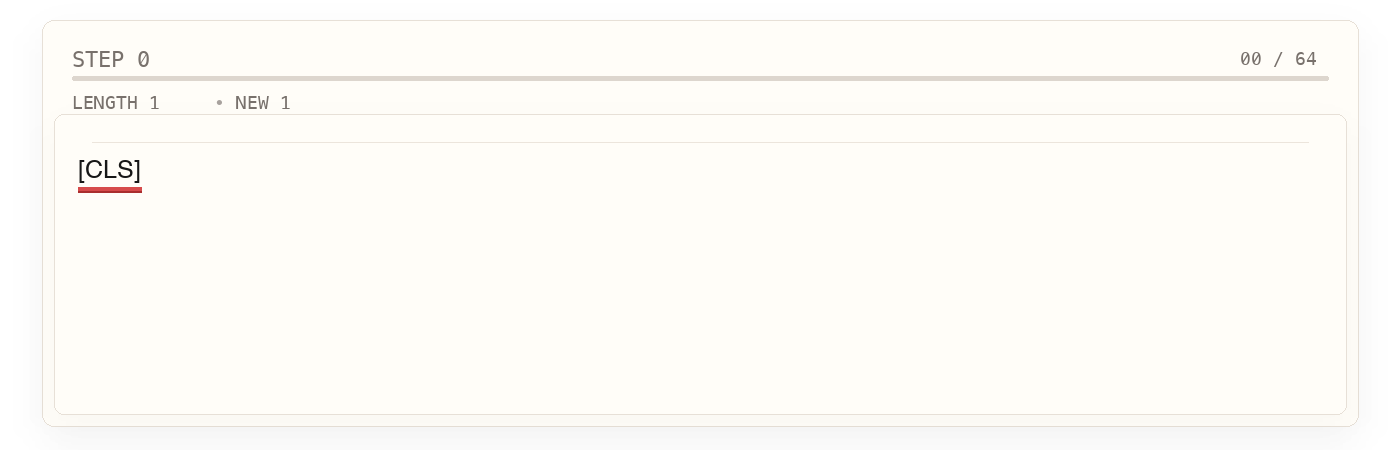Click the value 1 next to NEW

285,103
